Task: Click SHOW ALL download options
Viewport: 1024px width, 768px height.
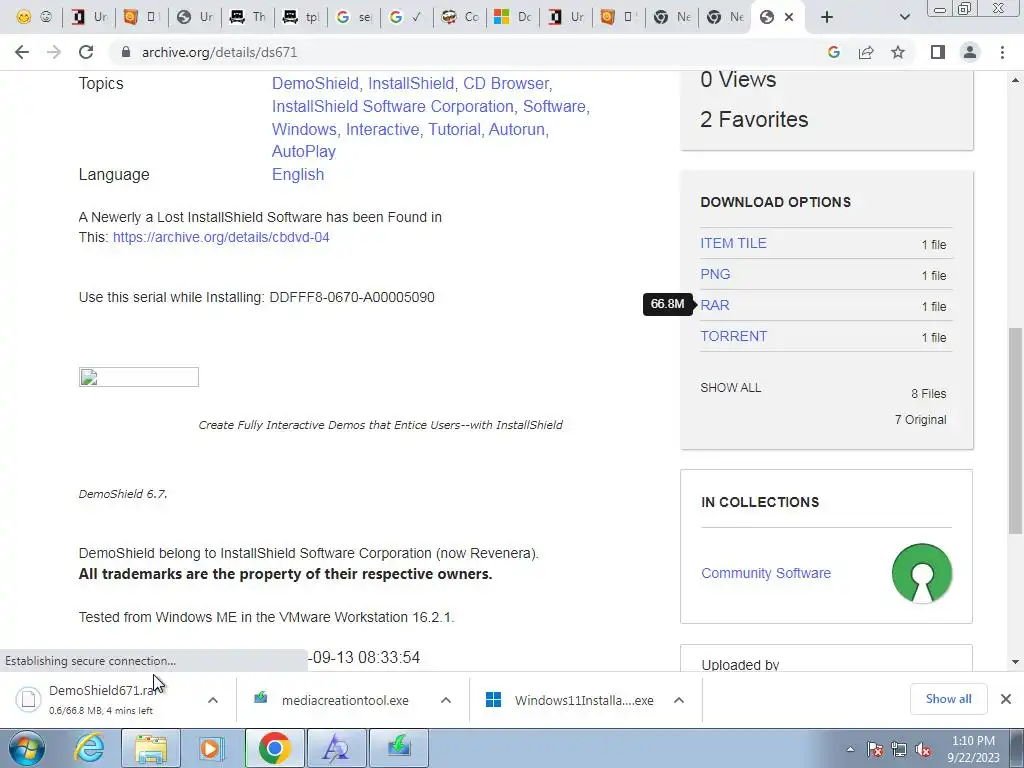Action: [x=730, y=388]
